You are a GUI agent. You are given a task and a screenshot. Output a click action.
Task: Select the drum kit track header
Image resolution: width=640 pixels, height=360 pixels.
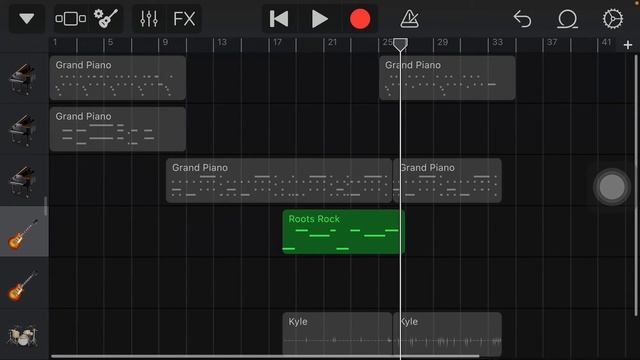coord(24,335)
